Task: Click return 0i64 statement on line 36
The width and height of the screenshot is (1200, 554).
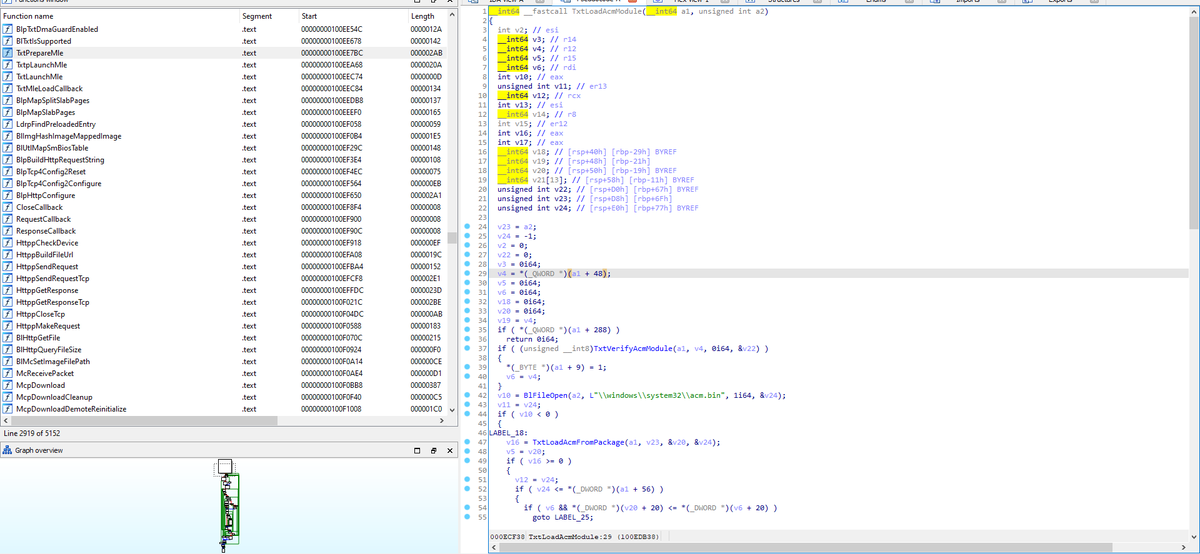Action: [532, 338]
